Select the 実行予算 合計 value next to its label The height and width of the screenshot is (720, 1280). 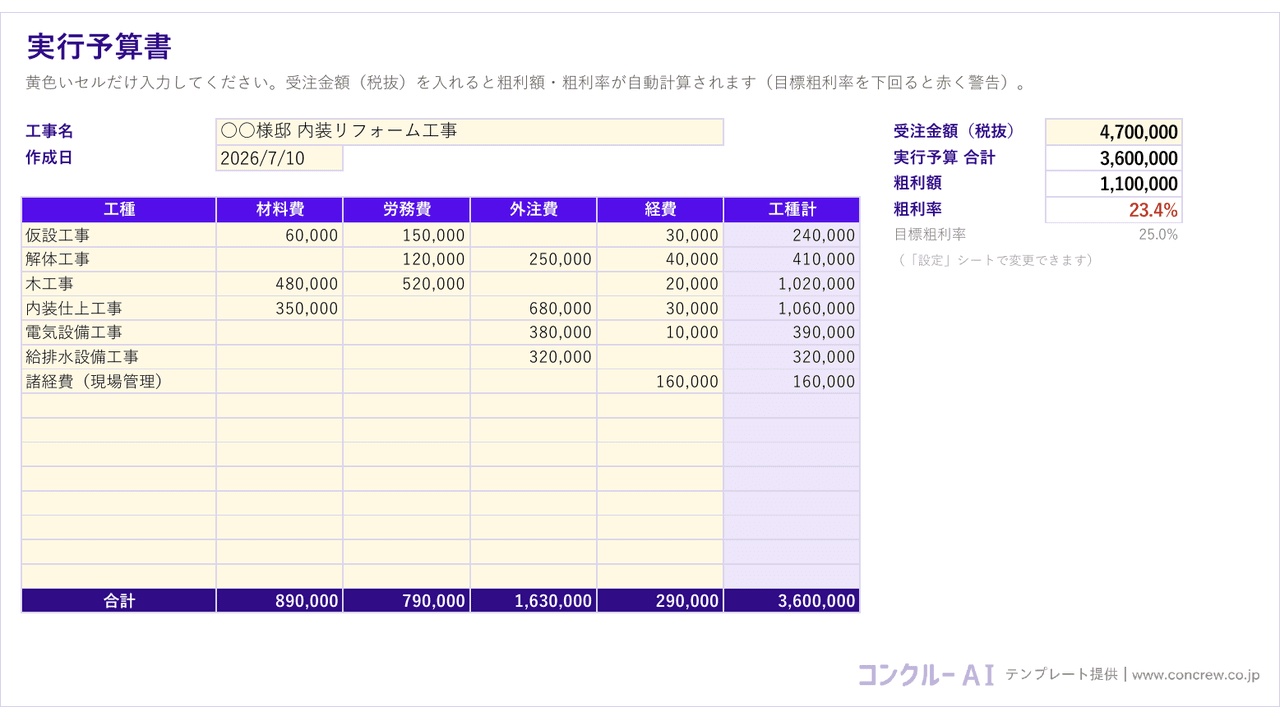point(1114,158)
